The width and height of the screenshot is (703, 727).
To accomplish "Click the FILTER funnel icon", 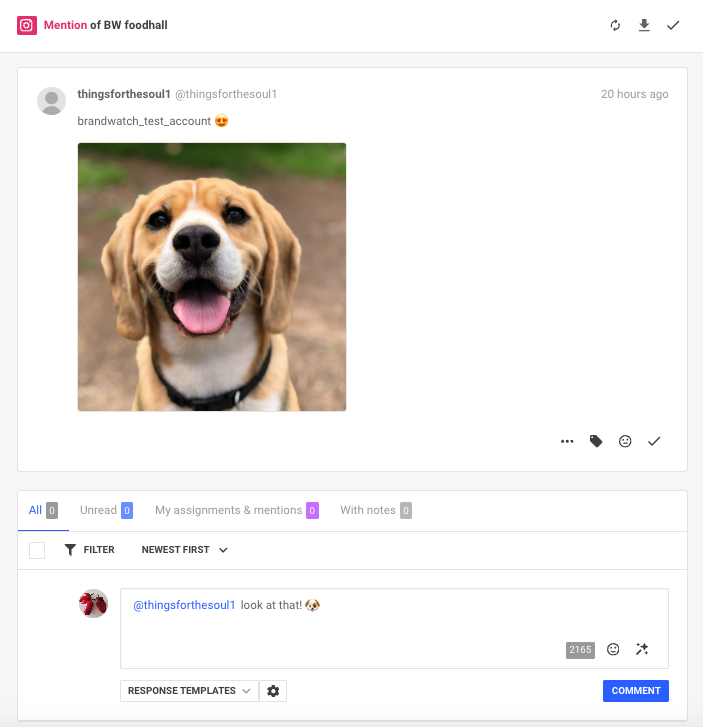I will [x=70, y=550].
